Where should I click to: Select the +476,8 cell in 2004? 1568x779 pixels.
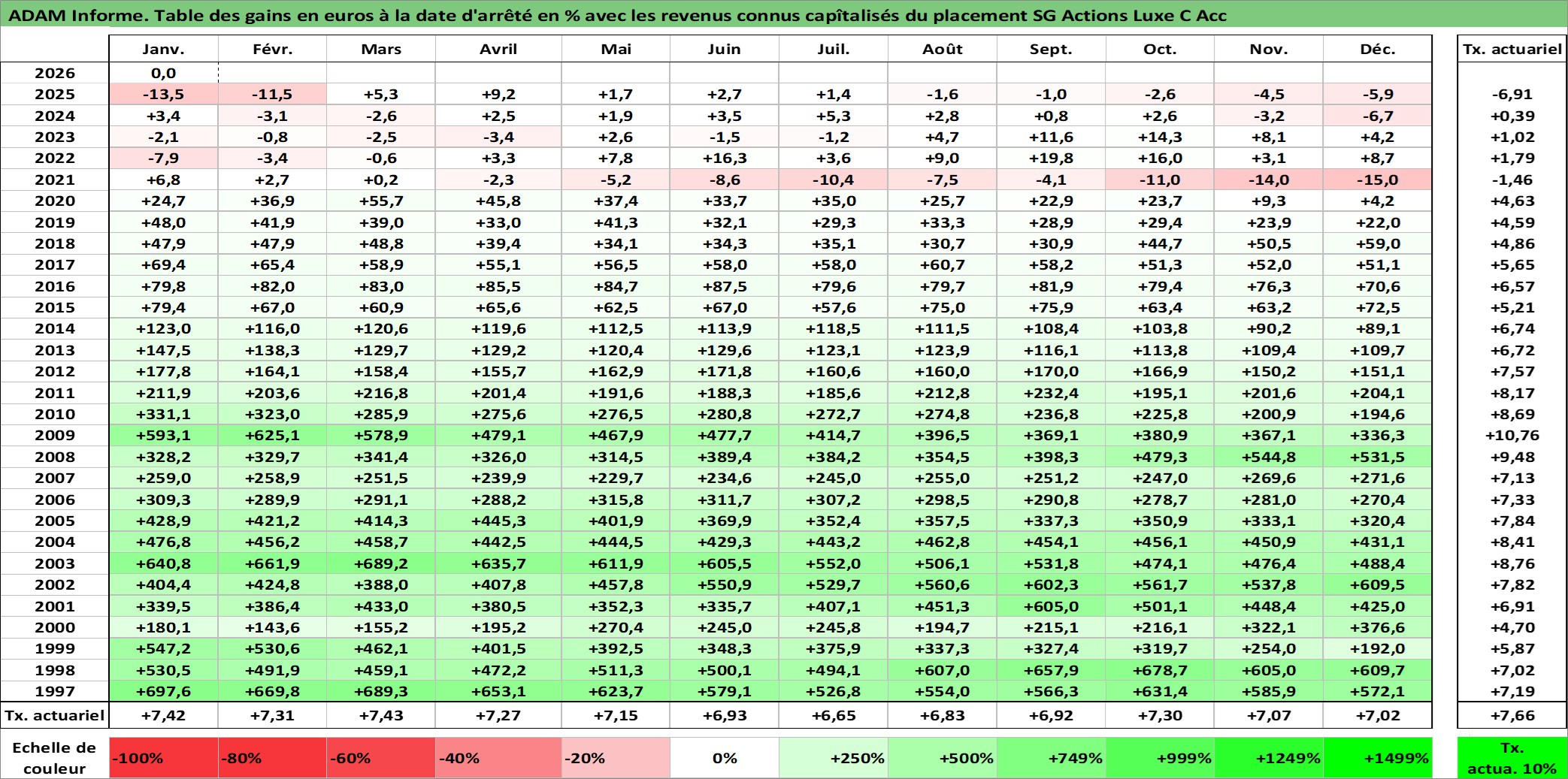click(164, 542)
